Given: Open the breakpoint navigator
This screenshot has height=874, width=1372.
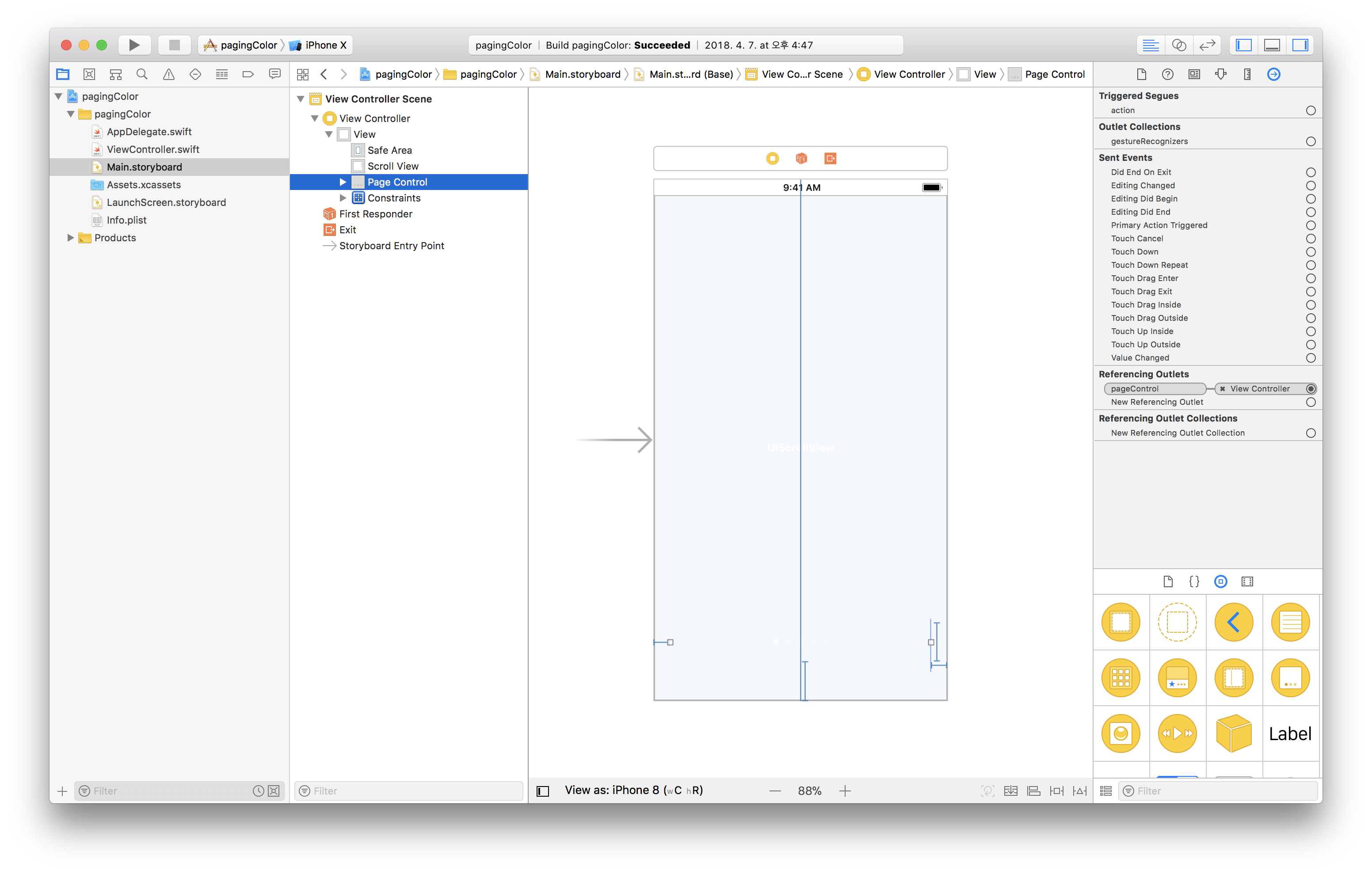Looking at the screenshot, I should click(x=248, y=74).
